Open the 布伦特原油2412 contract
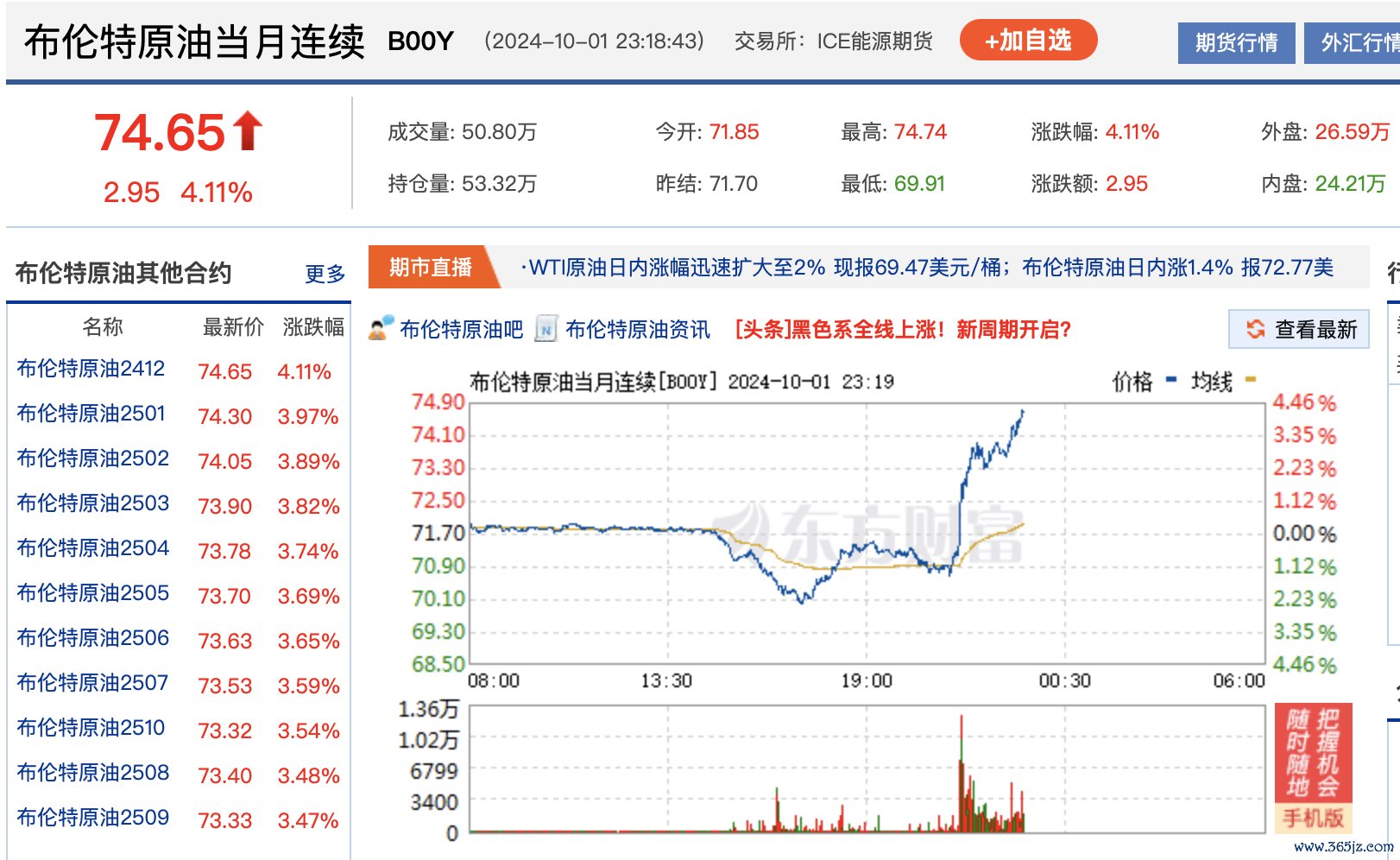Screen dimensions: 1400x860 tap(91, 369)
